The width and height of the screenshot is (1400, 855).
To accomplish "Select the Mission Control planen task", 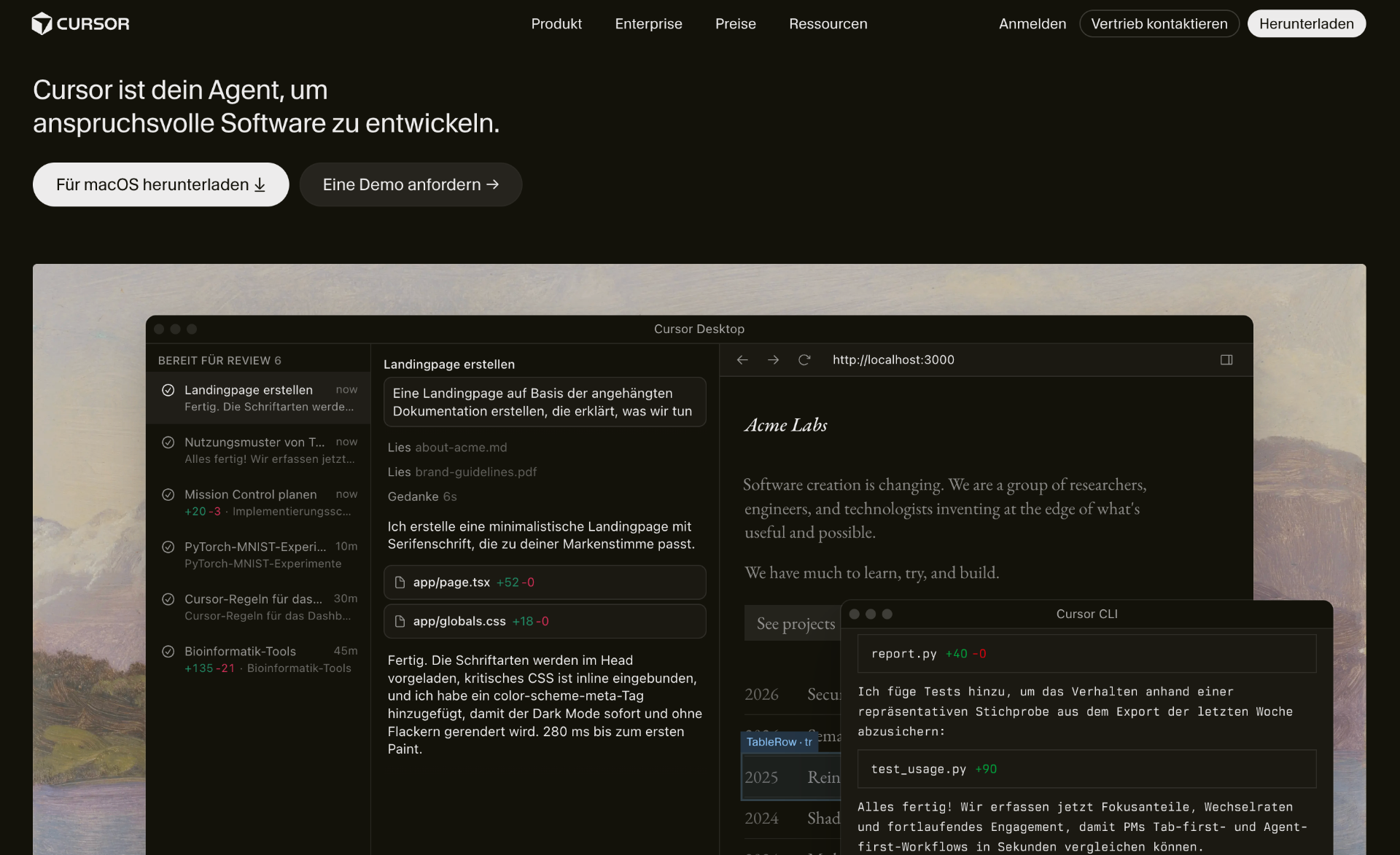I will [259, 503].
